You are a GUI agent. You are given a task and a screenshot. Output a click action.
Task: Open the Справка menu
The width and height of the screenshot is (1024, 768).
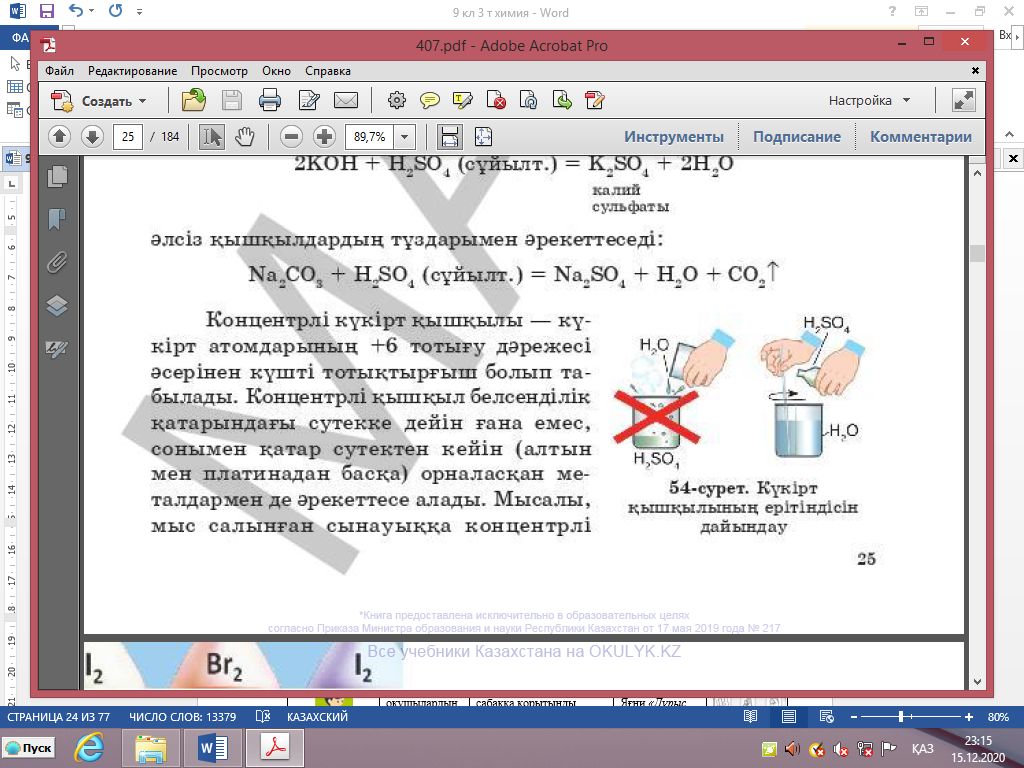pyautogui.click(x=328, y=71)
